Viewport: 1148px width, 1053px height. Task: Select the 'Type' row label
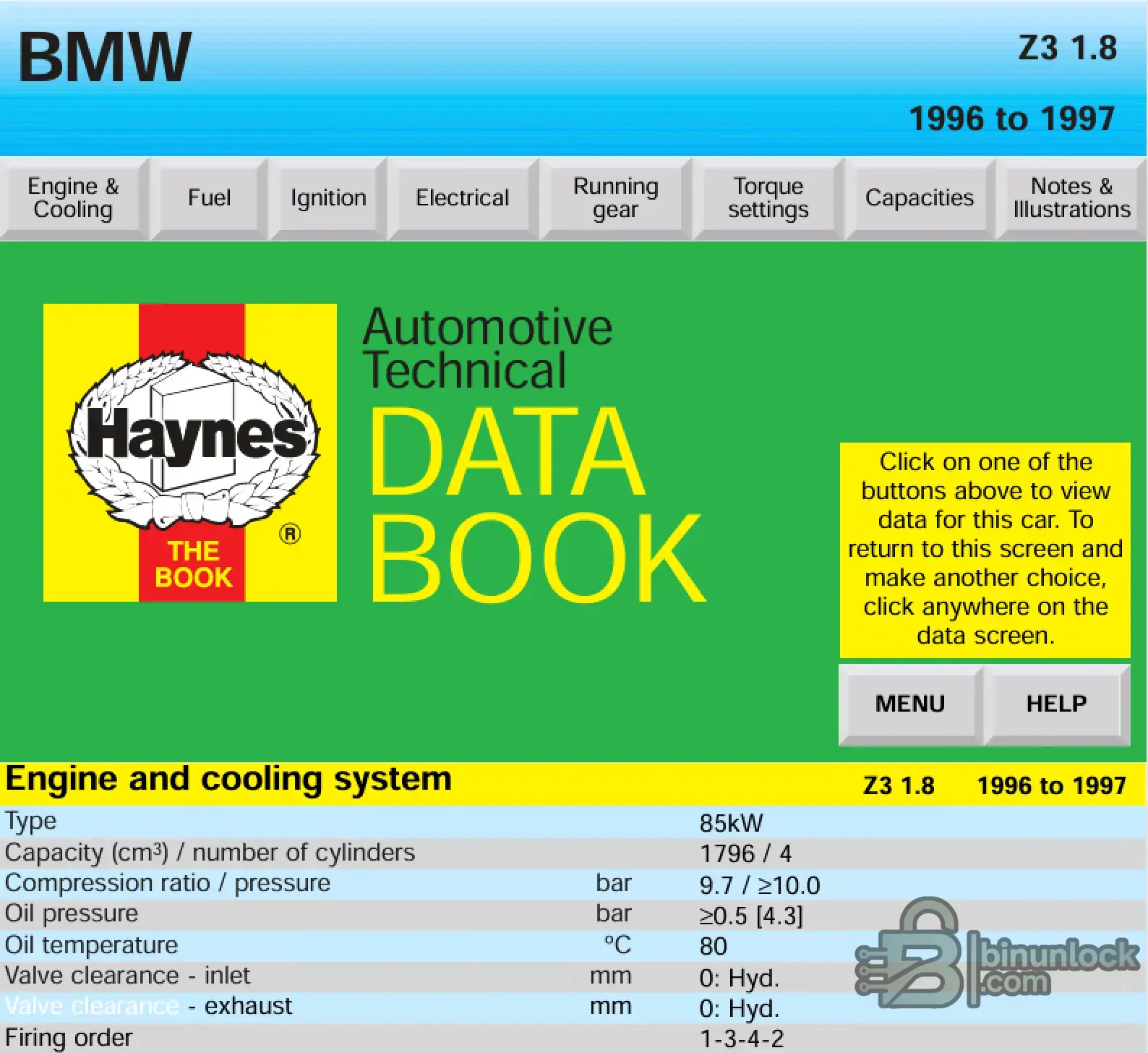pyautogui.click(x=30, y=822)
